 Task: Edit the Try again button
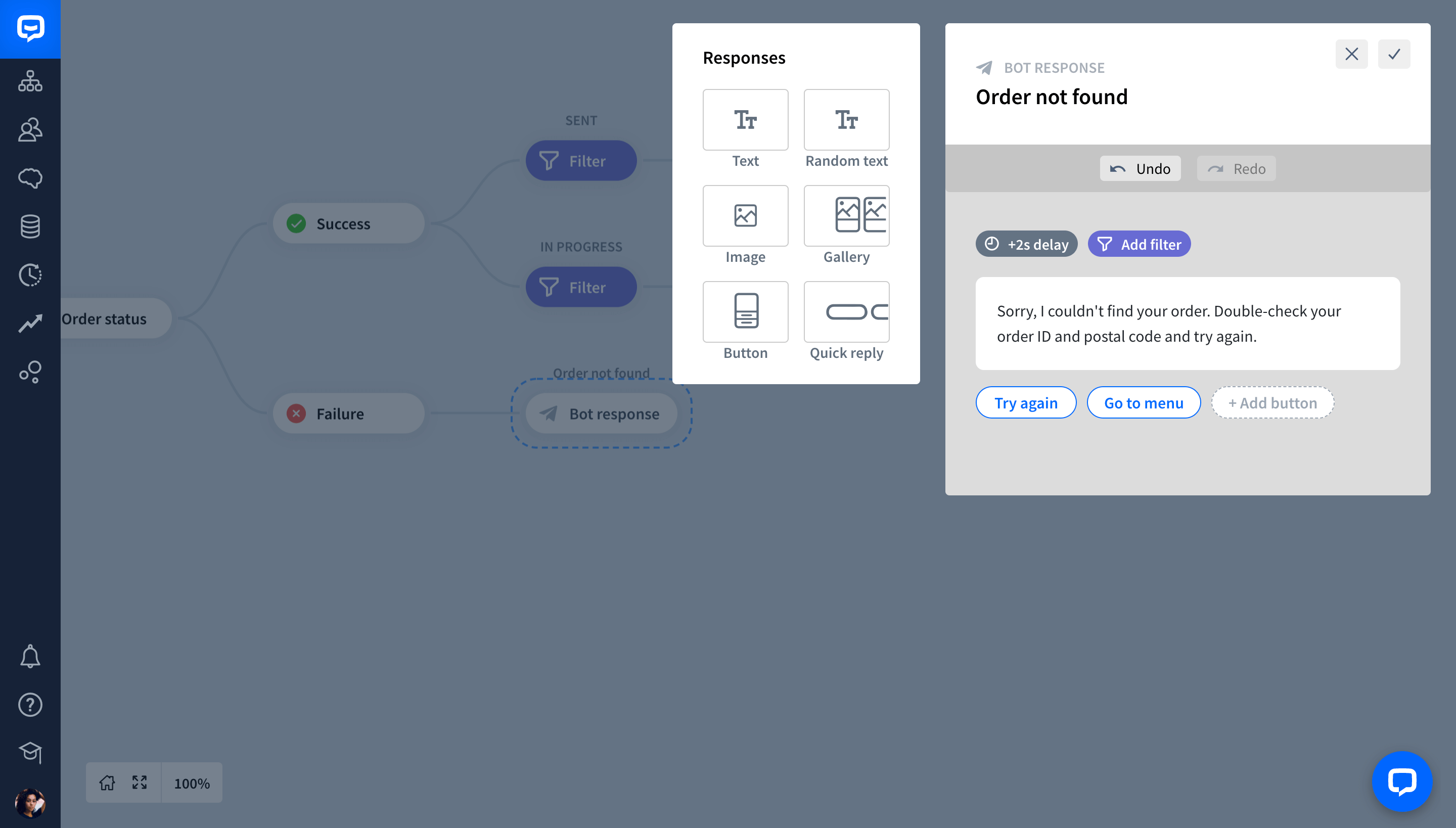pos(1025,402)
